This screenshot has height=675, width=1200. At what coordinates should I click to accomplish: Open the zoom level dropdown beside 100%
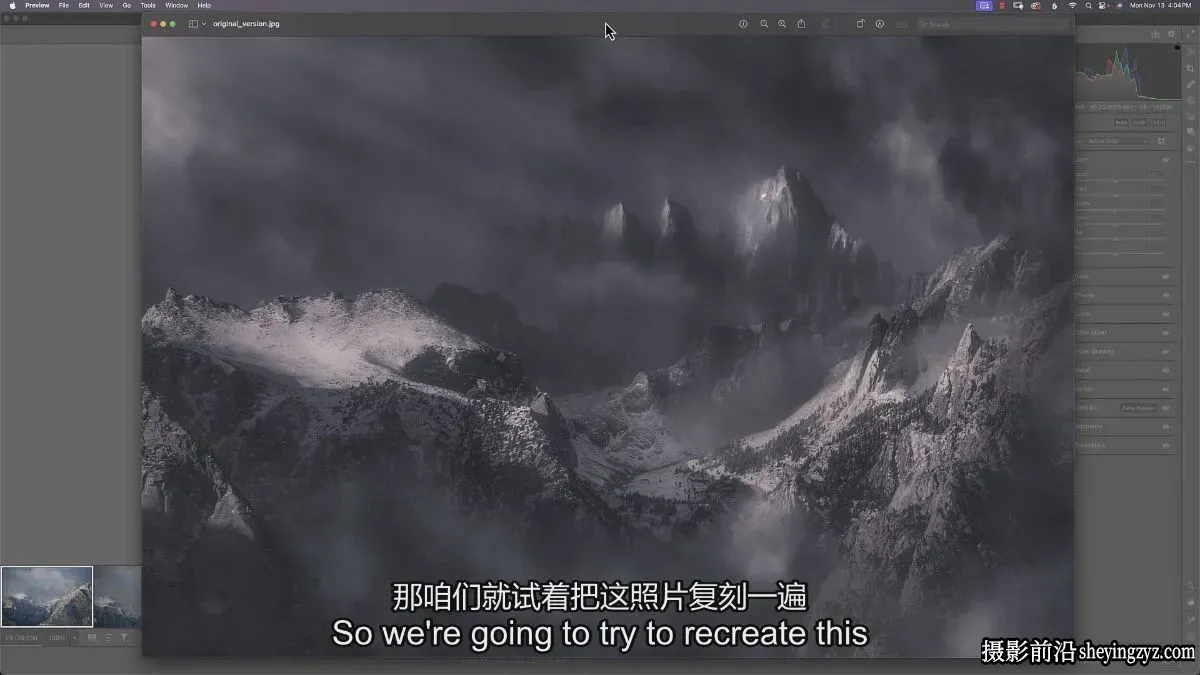(74, 637)
